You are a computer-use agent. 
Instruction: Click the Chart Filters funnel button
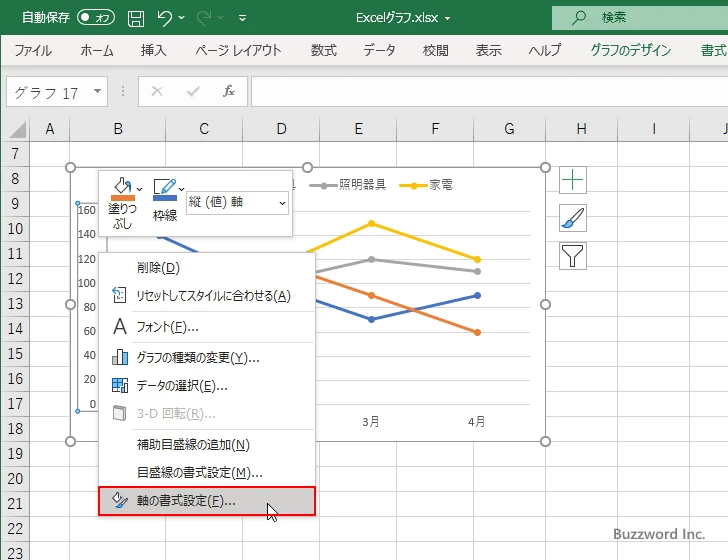coord(573,256)
